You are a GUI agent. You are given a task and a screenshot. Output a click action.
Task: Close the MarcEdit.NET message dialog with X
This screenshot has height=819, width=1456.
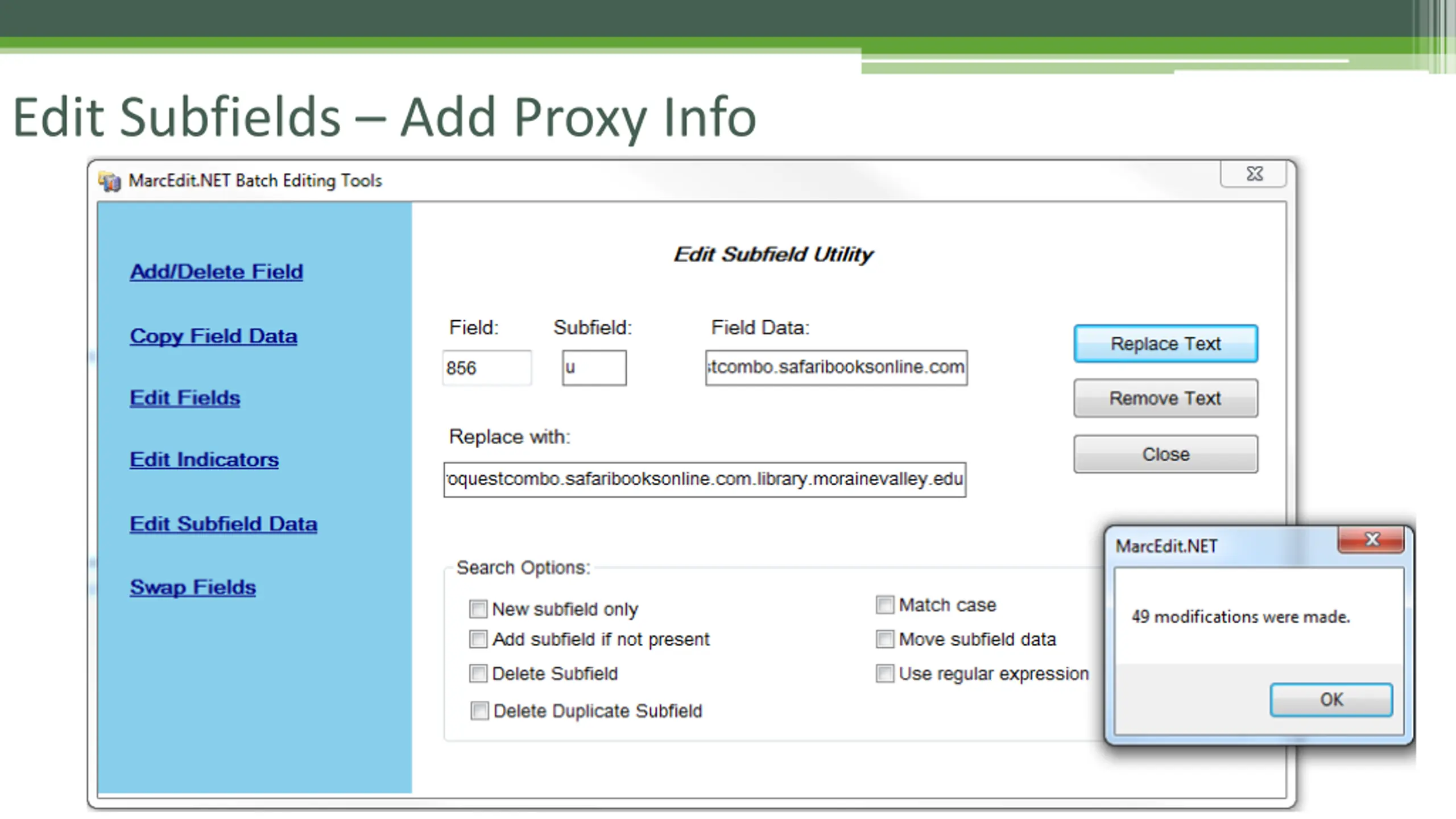coord(1372,539)
